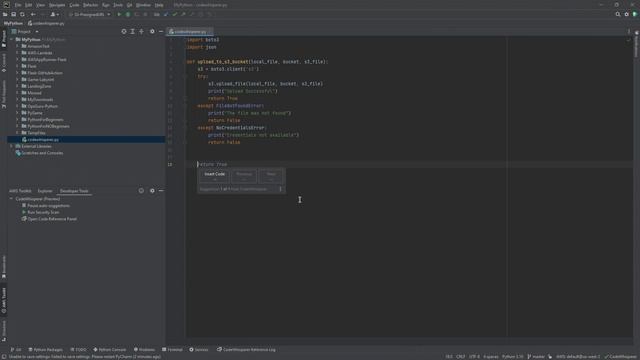Click Next in the suggestion popup
The height and width of the screenshot is (360, 640).
coord(271,176)
